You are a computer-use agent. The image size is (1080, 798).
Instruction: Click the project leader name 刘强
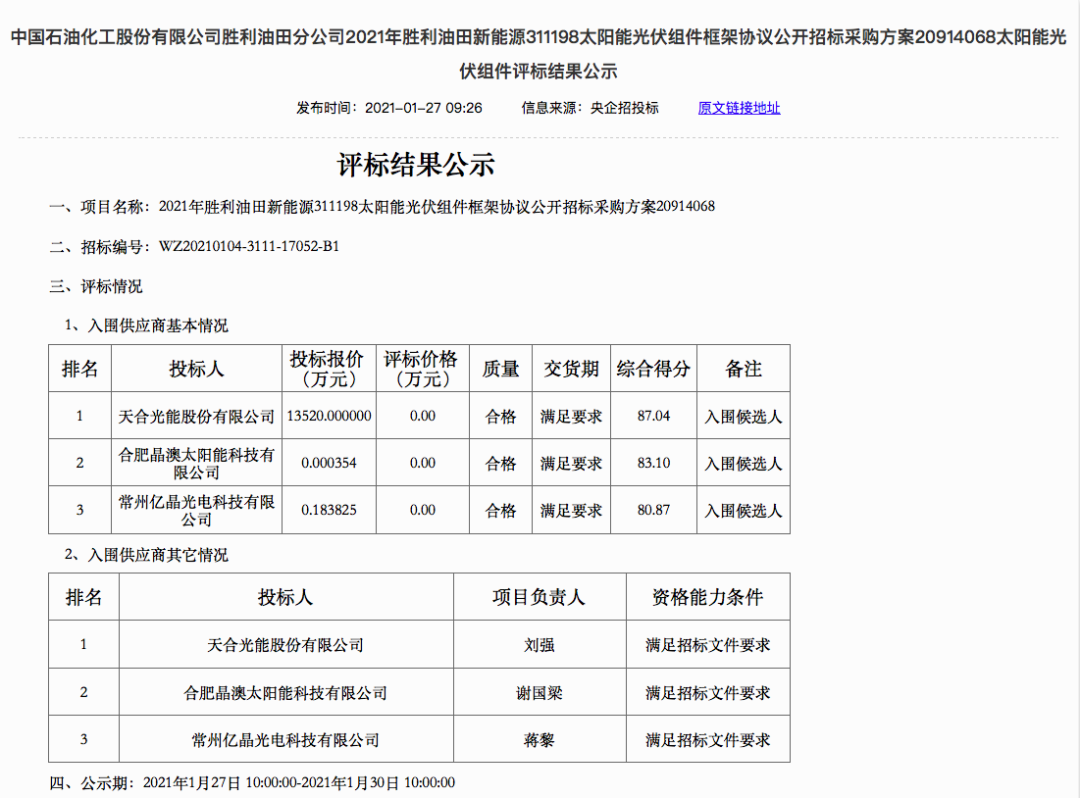[x=539, y=645]
